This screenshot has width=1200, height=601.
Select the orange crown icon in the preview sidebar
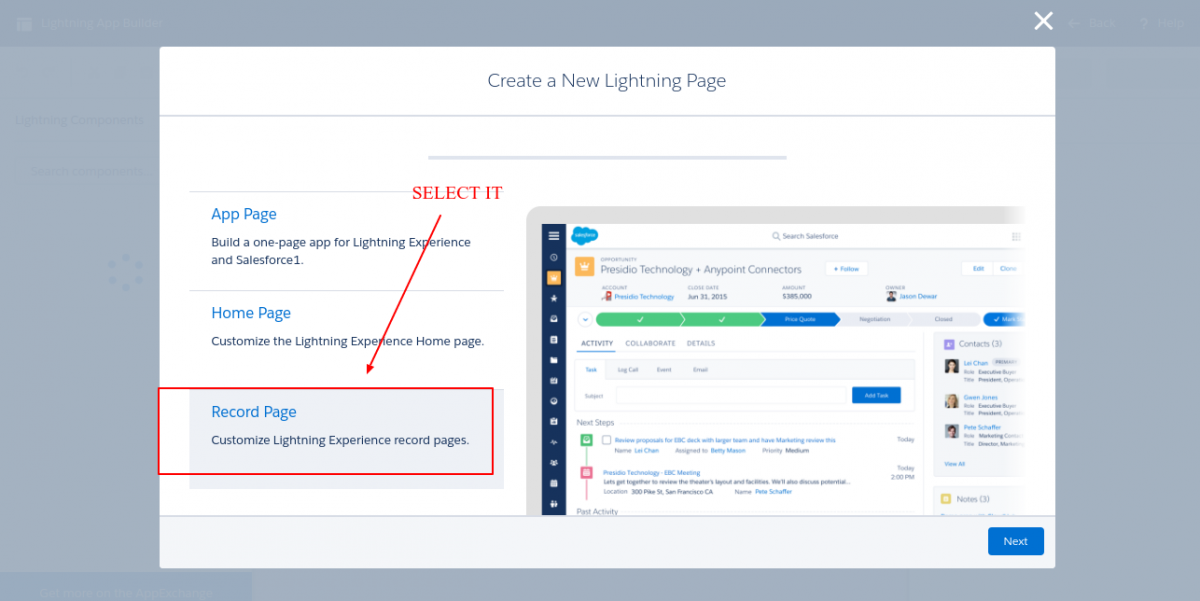click(x=554, y=277)
